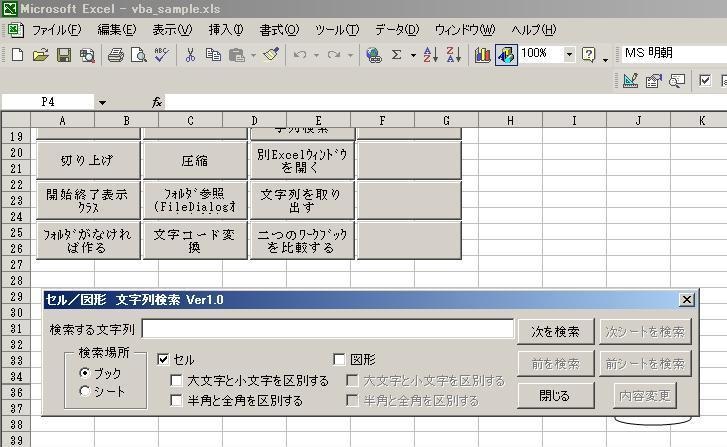Open the Chart Wizard icon
The image size is (727, 447).
483,55
